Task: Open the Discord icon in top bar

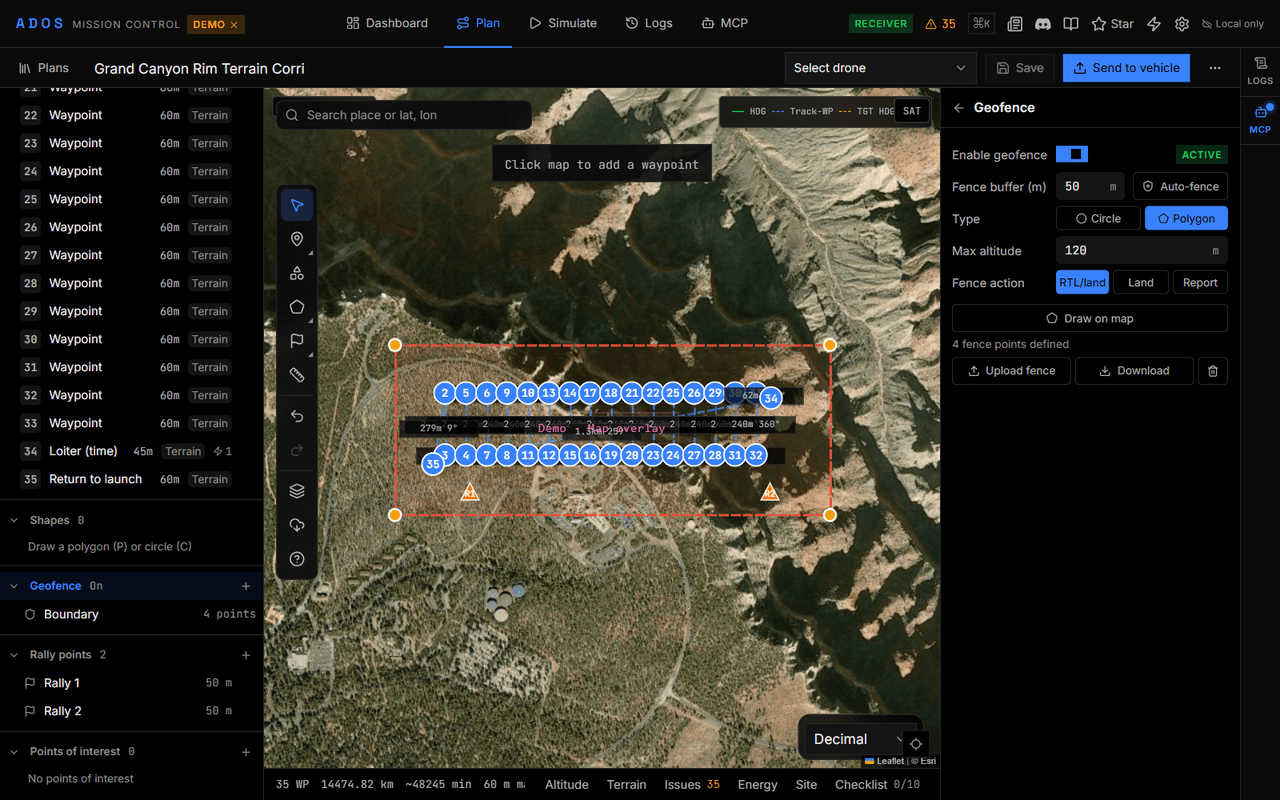Action: tap(1043, 24)
